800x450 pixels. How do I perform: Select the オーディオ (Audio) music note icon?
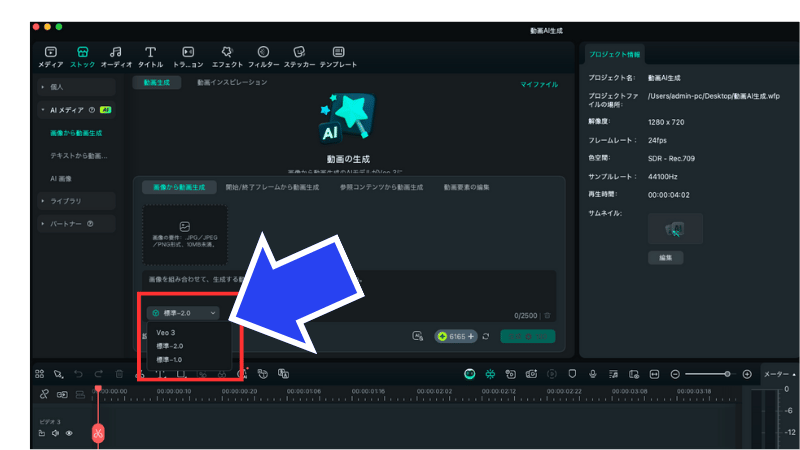pos(116,51)
